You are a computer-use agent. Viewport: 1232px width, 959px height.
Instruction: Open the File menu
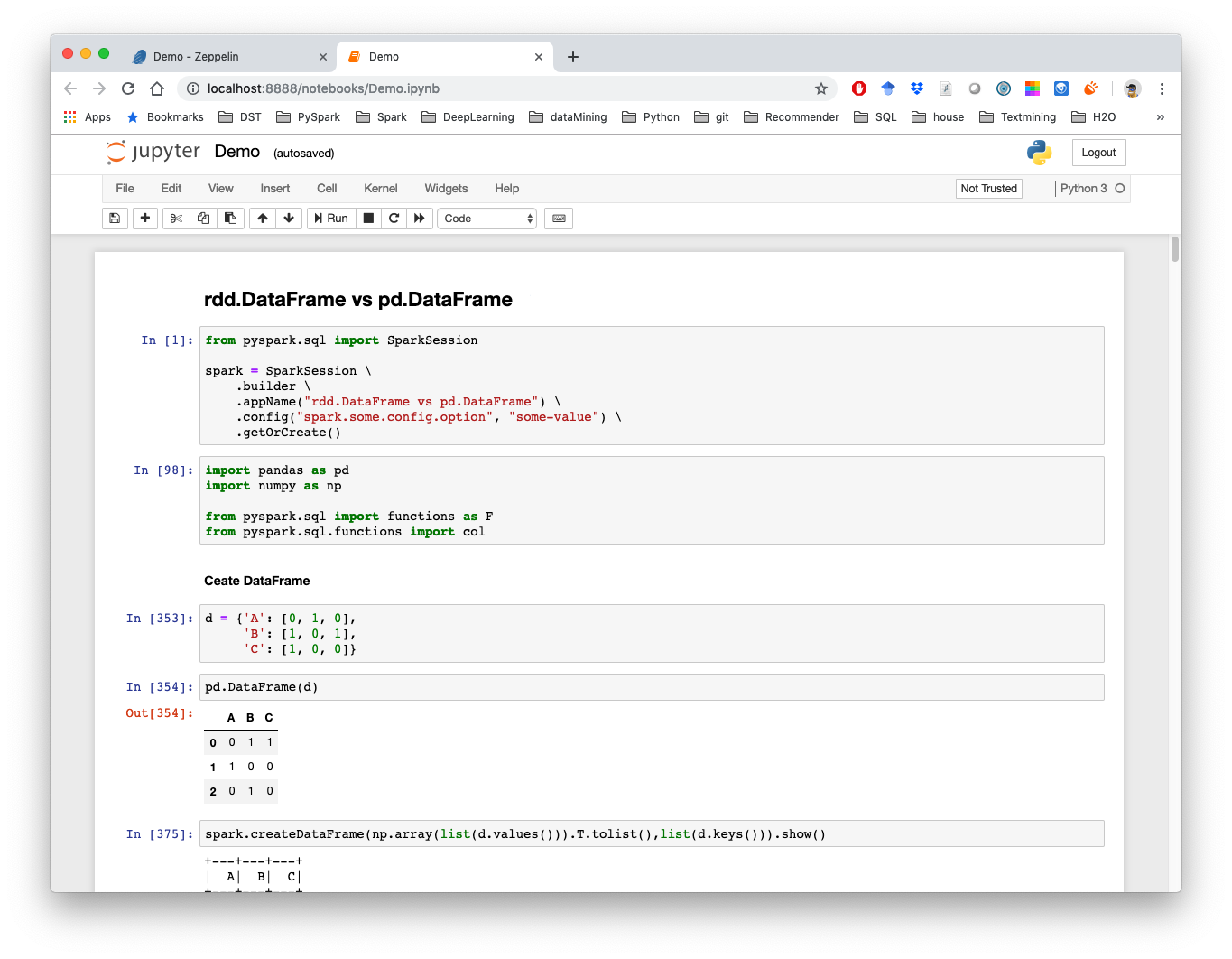125,189
